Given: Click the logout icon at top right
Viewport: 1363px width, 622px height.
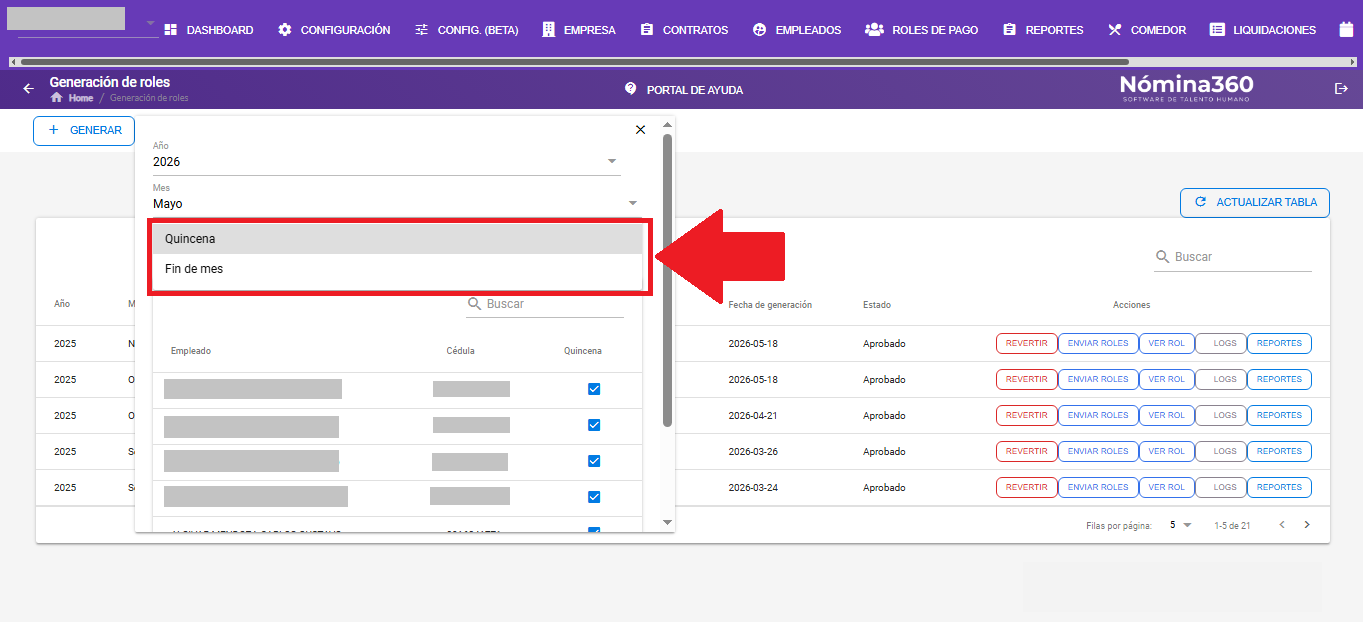Looking at the screenshot, I should point(1342,89).
